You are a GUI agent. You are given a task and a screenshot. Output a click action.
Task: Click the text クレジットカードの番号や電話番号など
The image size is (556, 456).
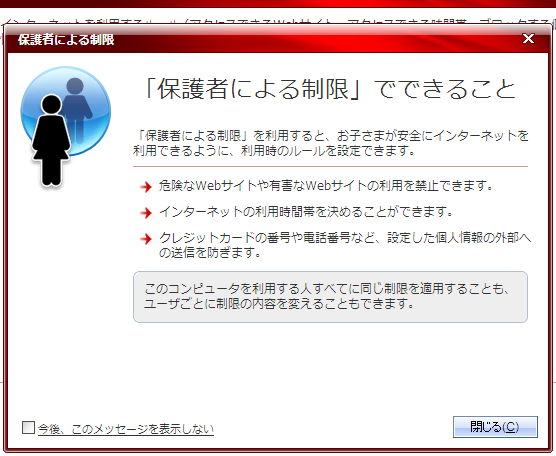pyautogui.click(x=266, y=238)
